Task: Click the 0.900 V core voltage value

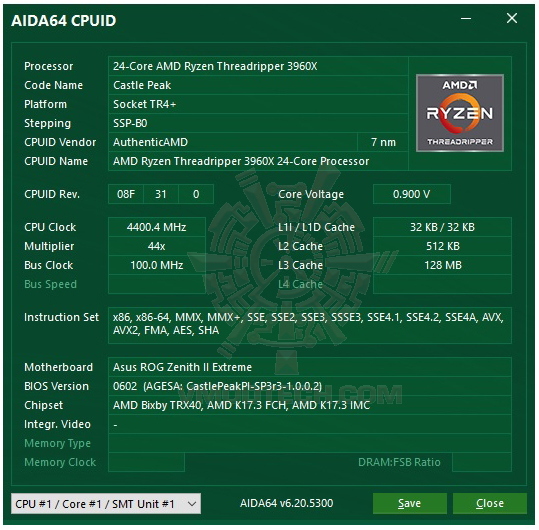Action: (411, 194)
